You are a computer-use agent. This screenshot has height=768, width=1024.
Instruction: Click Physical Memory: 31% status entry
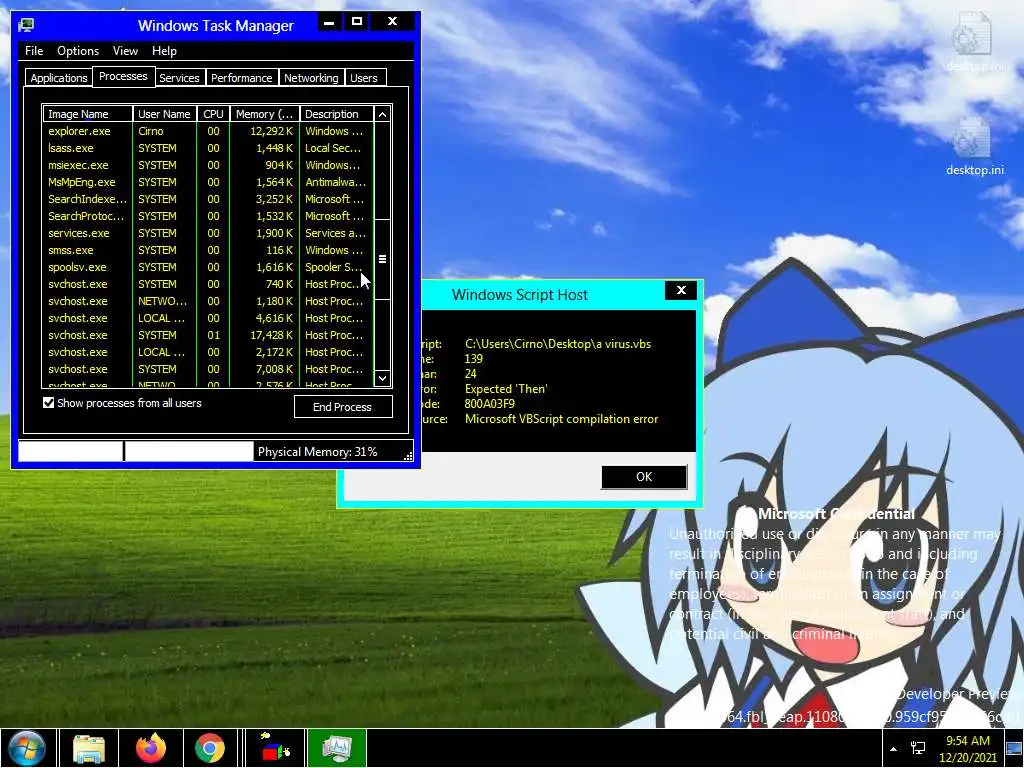[x=317, y=452]
